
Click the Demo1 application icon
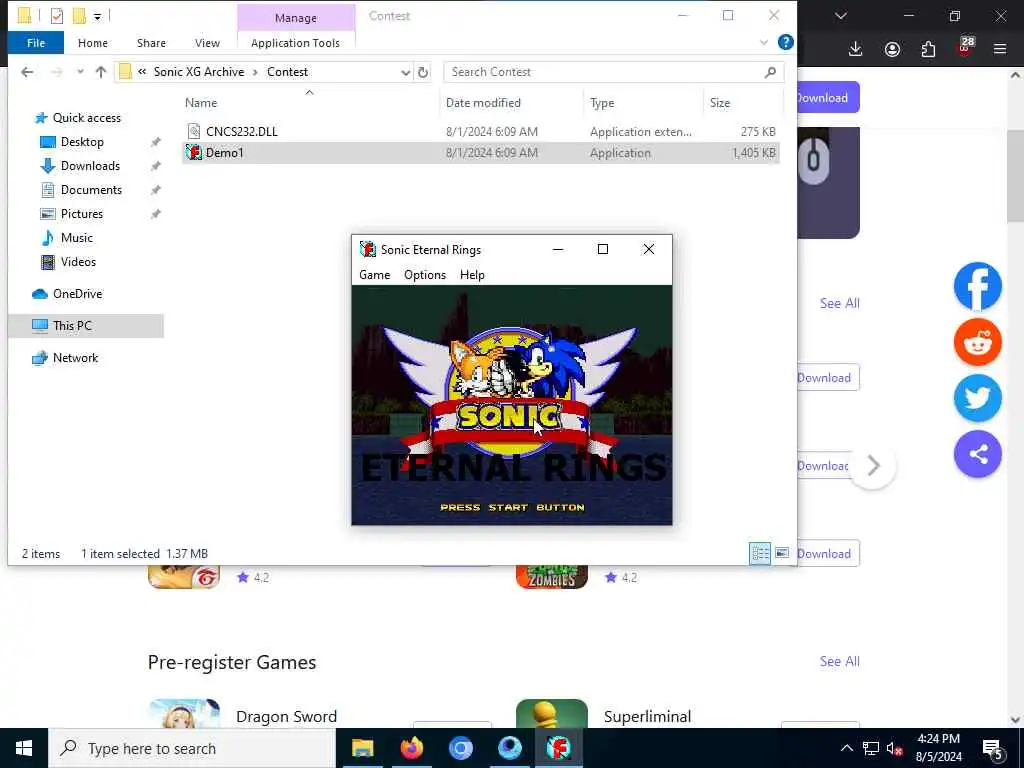[194, 153]
